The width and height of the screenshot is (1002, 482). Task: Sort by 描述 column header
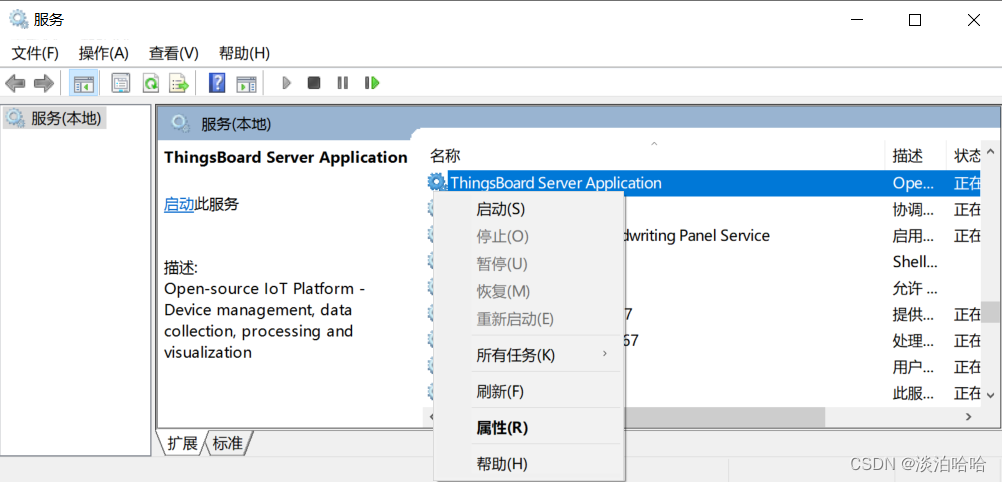pos(915,155)
